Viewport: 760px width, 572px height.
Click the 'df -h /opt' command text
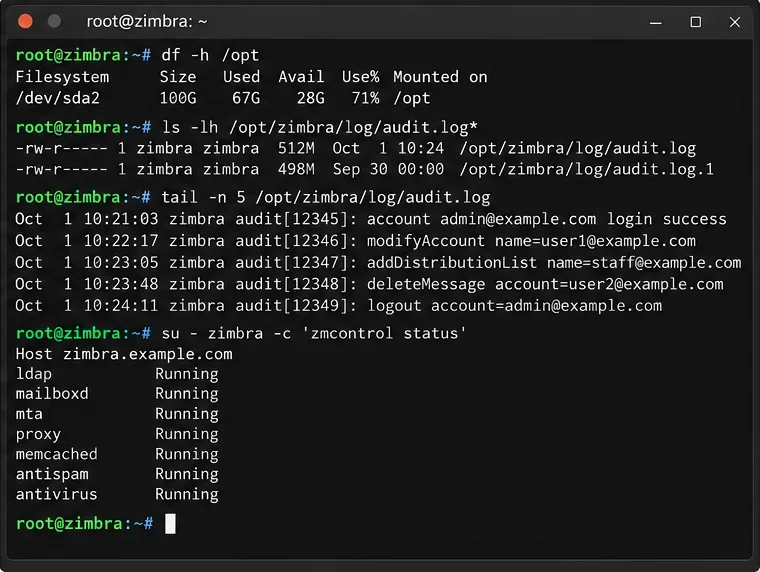[x=210, y=55]
